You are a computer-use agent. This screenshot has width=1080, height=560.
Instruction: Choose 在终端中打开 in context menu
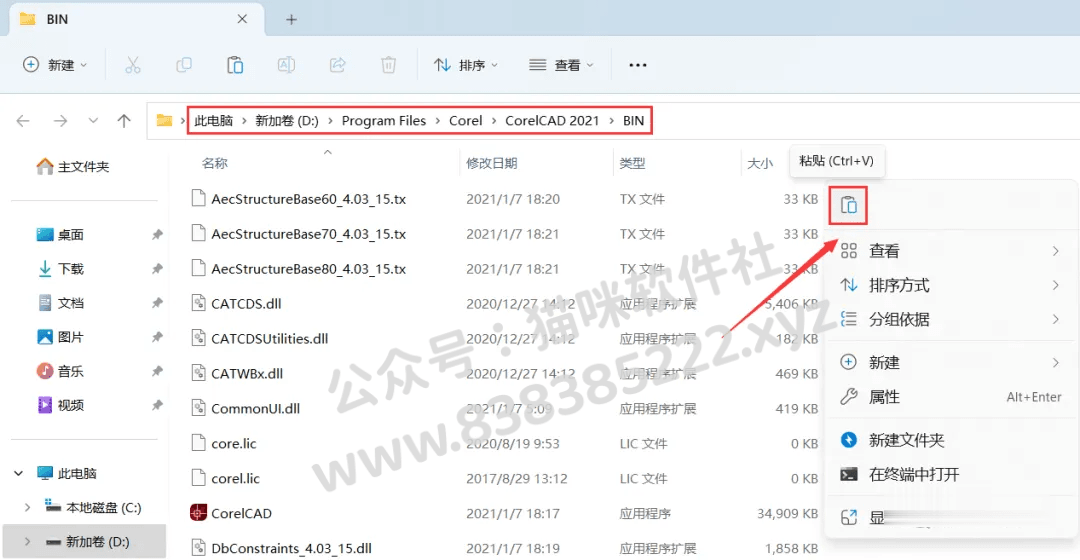point(951,475)
